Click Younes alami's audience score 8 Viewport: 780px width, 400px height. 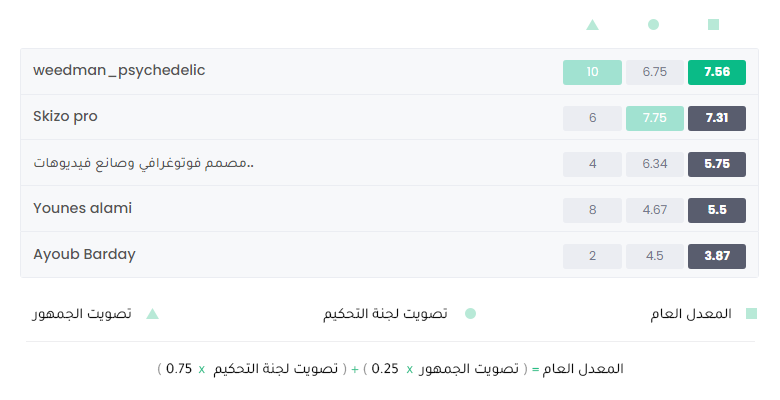592,210
